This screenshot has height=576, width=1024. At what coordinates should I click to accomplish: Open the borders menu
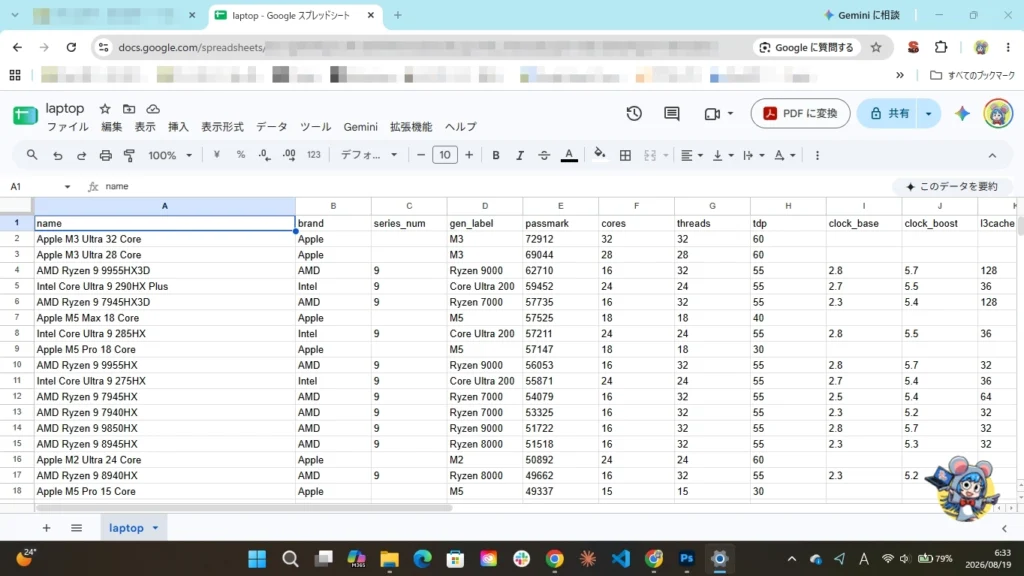click(625, 155)
